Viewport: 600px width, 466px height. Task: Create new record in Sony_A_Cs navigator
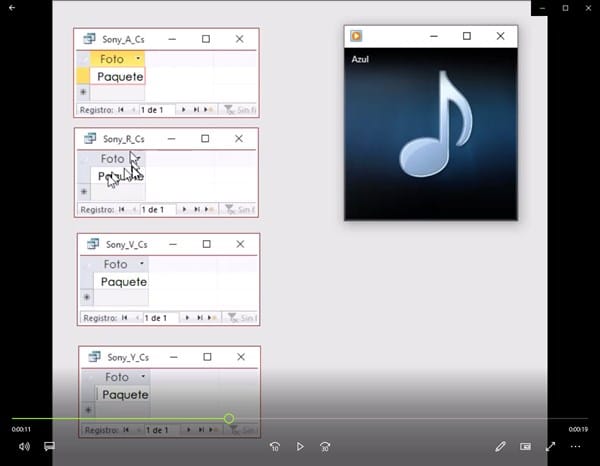click(x=209, y=110)
